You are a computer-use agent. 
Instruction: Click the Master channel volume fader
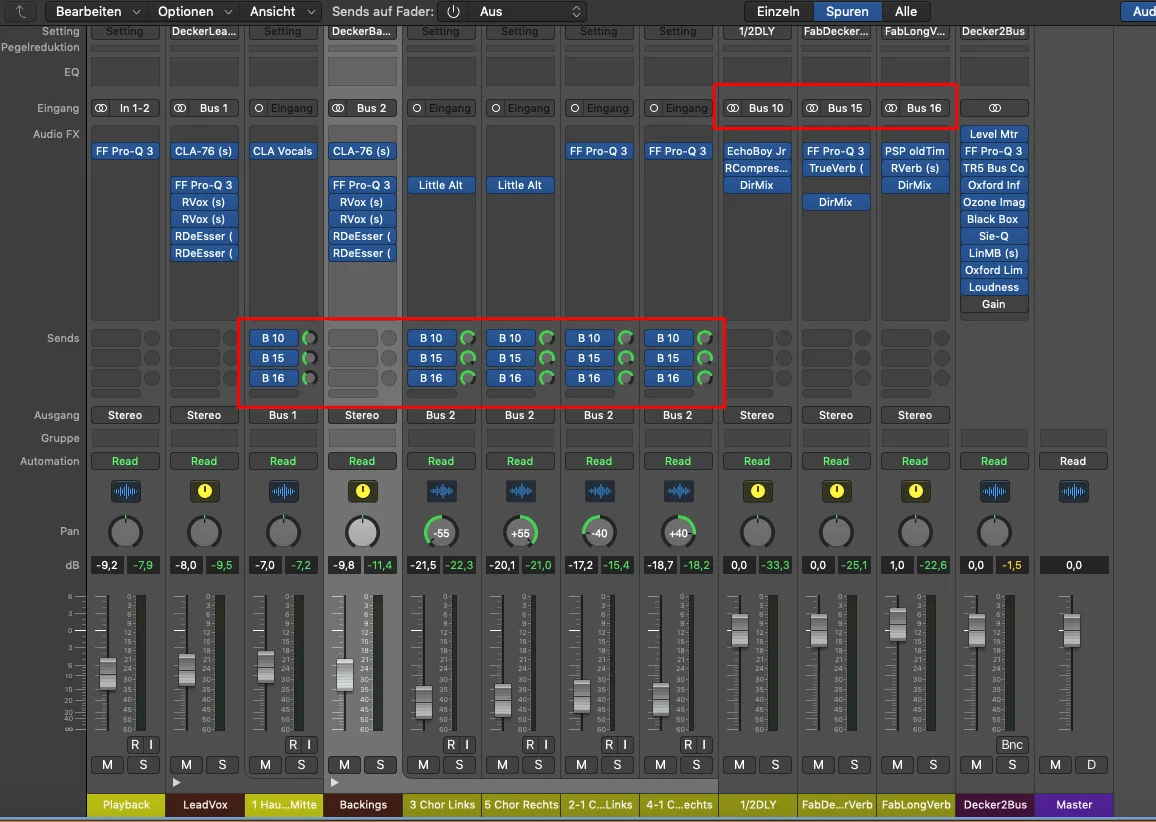(x=1072, y=630)
